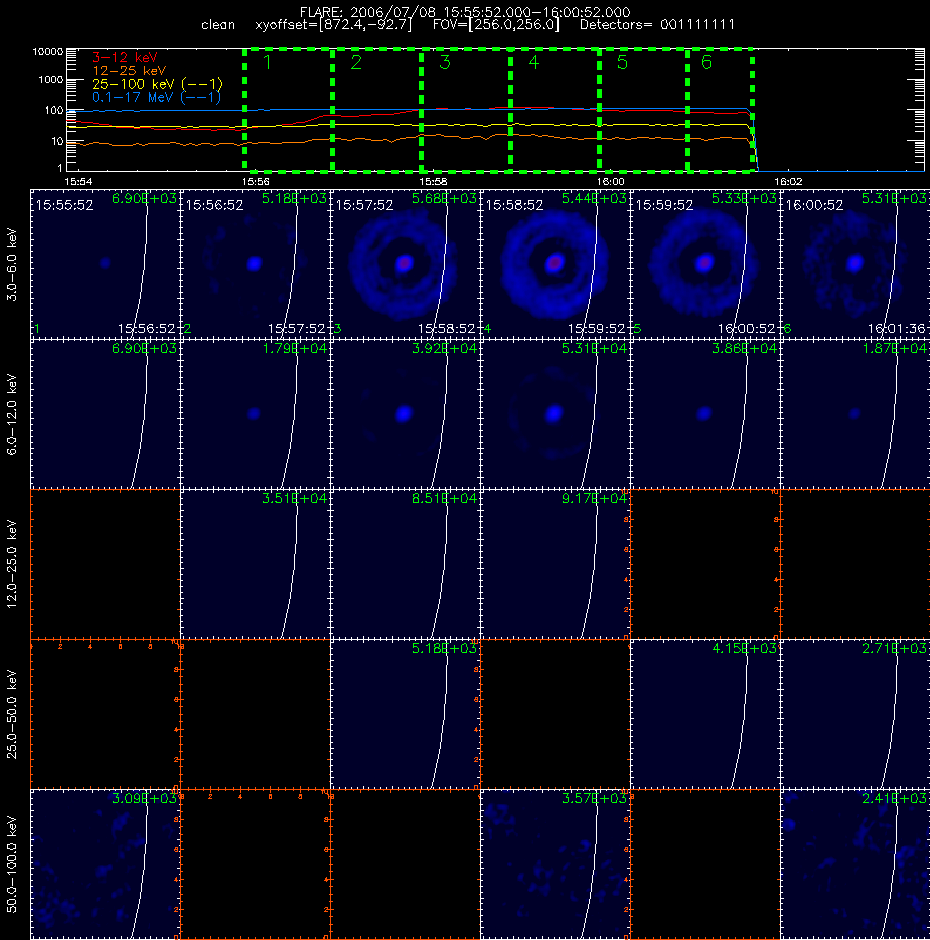
Task: Click the 'clean' algorithm label
Action: coord(218,25)
